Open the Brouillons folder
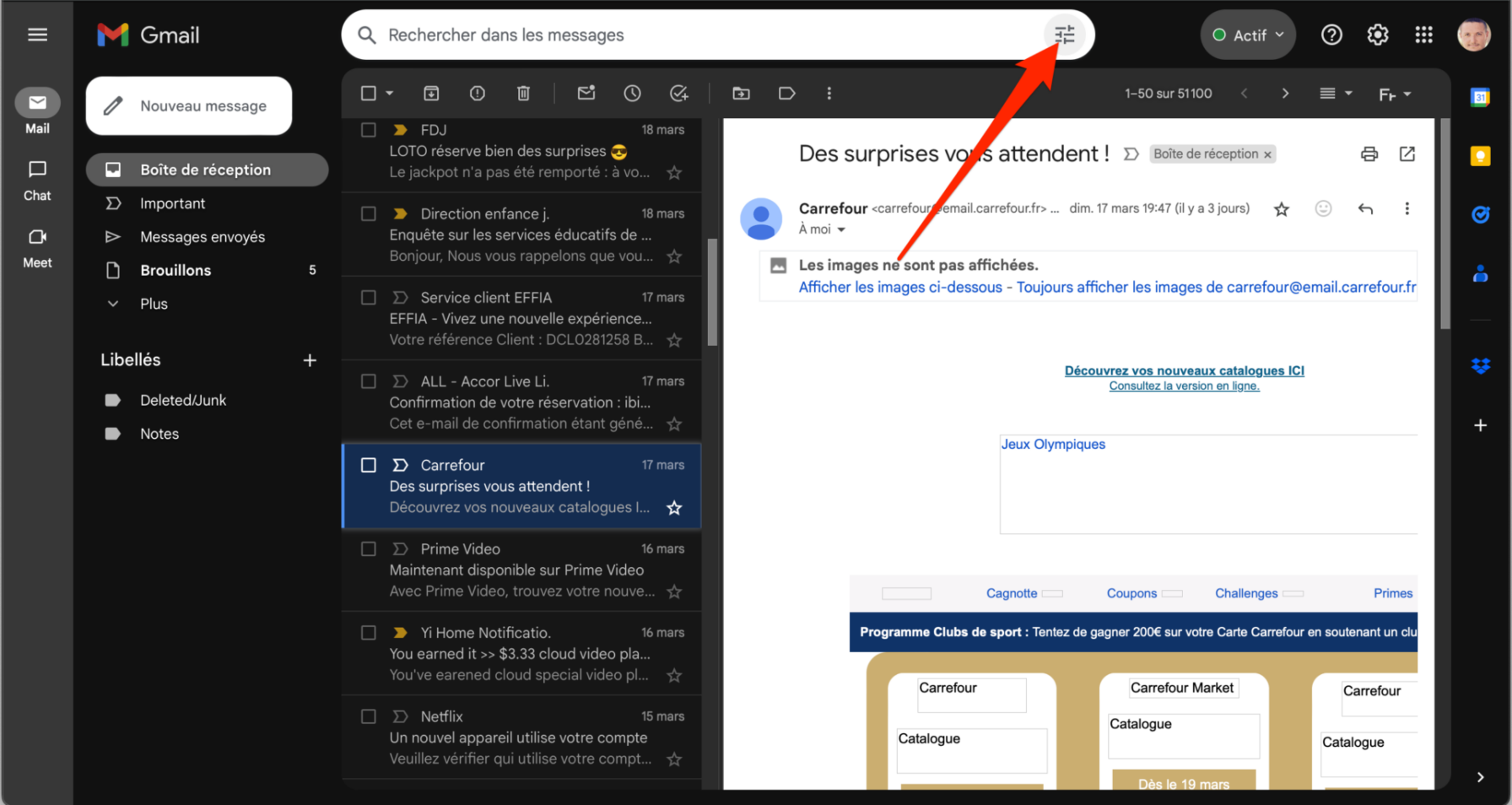 (175, 270)
